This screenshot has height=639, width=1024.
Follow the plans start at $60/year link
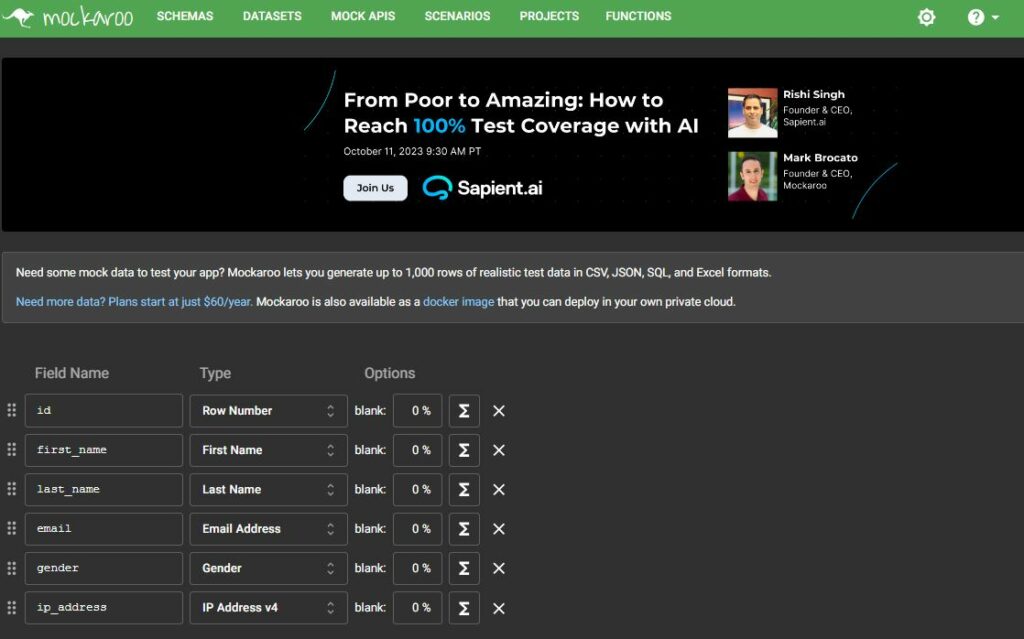[134, 302]
